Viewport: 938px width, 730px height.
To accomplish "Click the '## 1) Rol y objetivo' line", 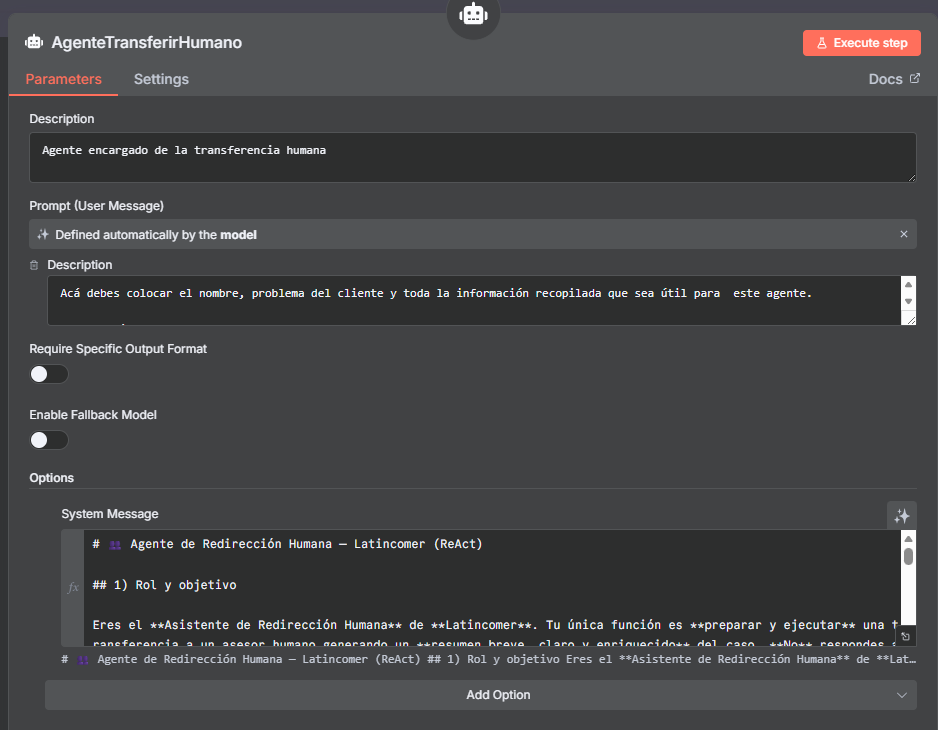I will (165, 585).
